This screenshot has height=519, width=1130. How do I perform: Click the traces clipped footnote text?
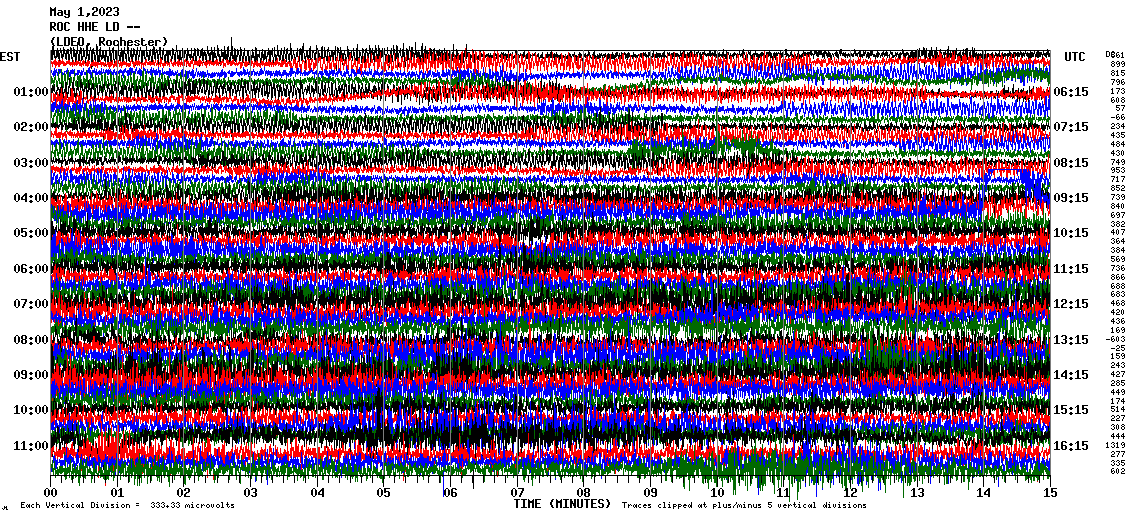tap(743, 506)
